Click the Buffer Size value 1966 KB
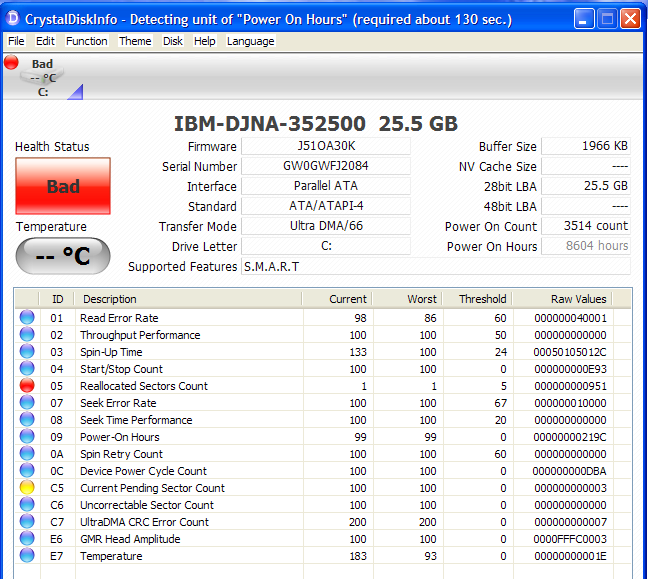 (586, 146)
